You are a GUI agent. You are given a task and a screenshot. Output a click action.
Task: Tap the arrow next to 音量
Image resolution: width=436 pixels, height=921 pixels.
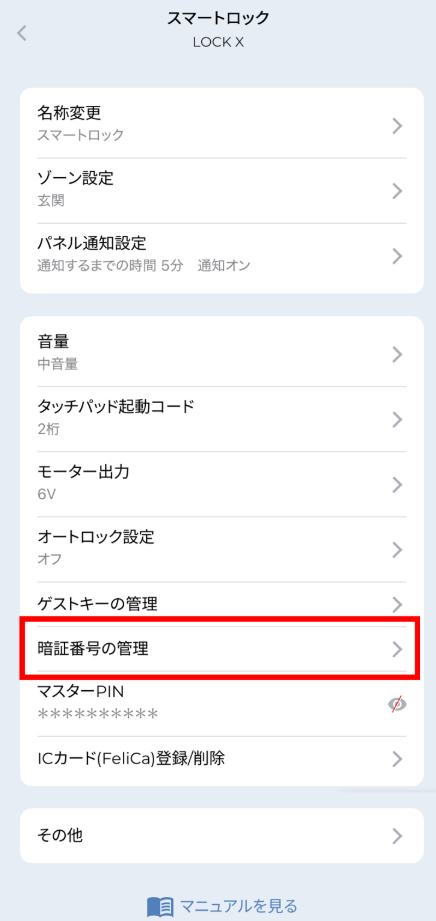[397, 354]
